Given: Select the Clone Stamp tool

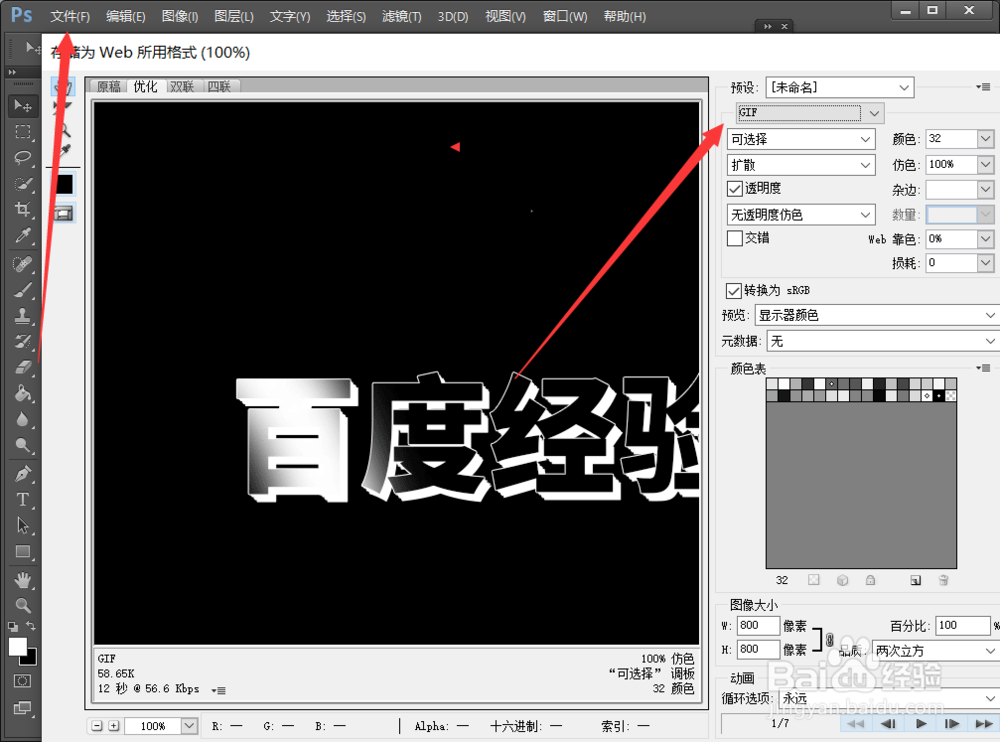Looking at the screenshot, I should tap(23, 315).
